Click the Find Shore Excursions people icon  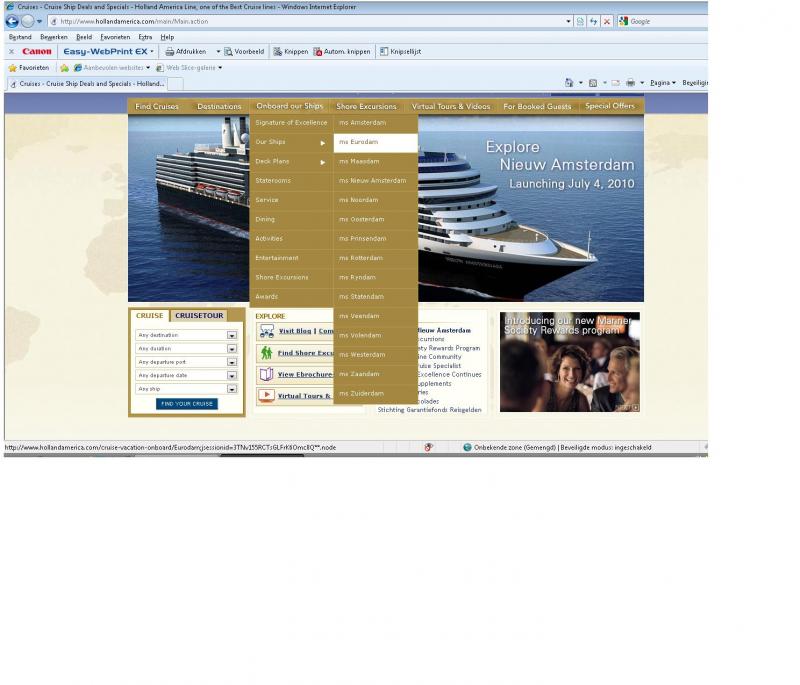click(x=266, y=352)
